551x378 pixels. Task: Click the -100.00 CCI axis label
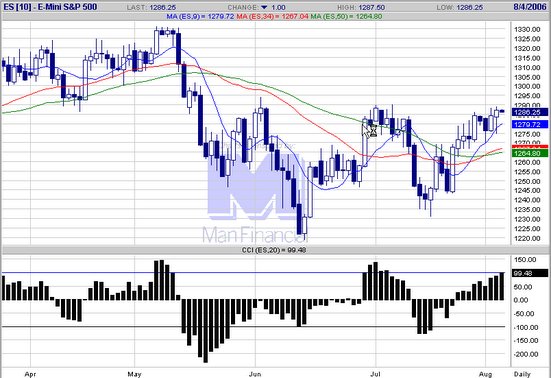point(525,327)
